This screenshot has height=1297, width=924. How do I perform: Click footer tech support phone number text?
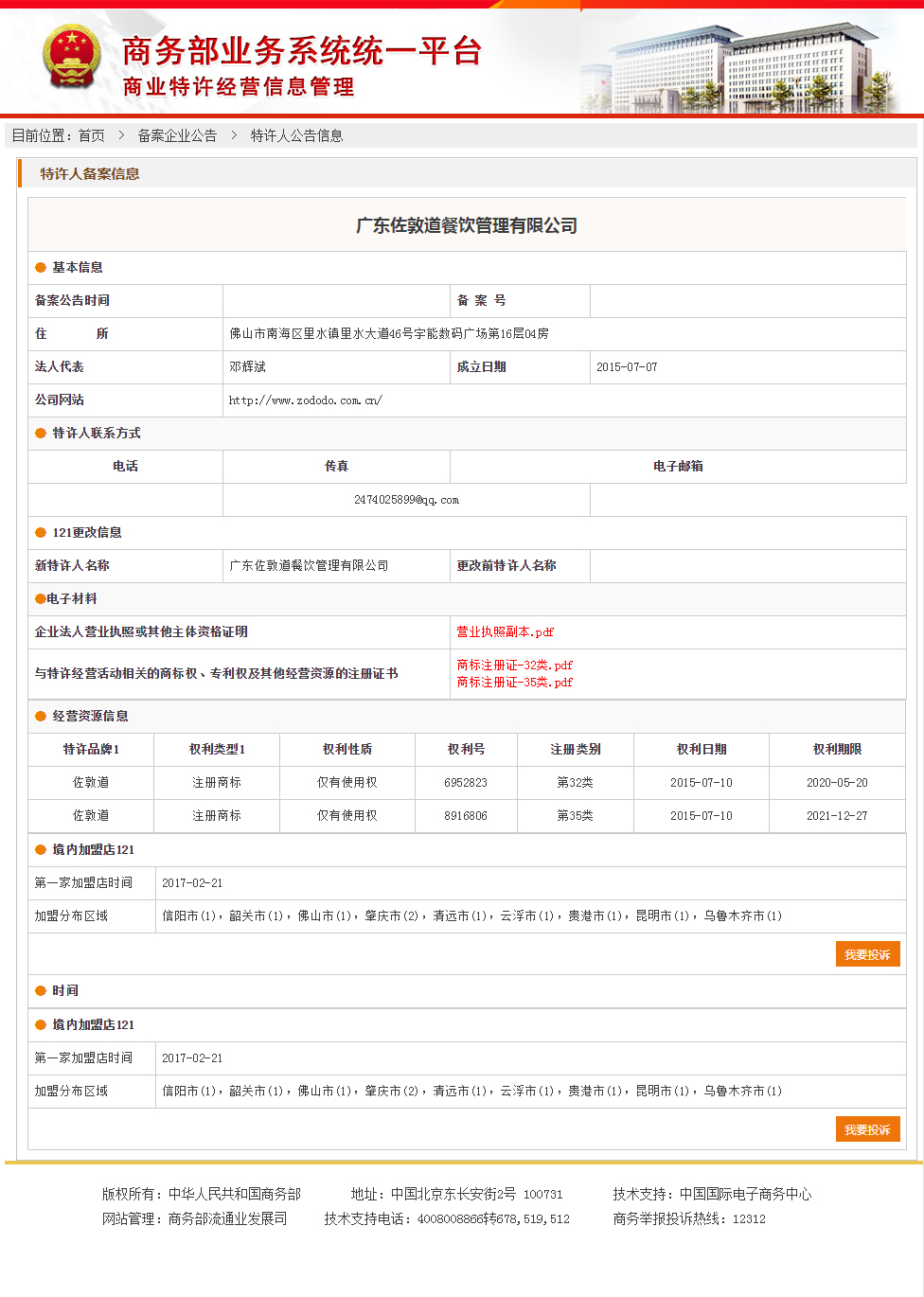[447, 1218]
